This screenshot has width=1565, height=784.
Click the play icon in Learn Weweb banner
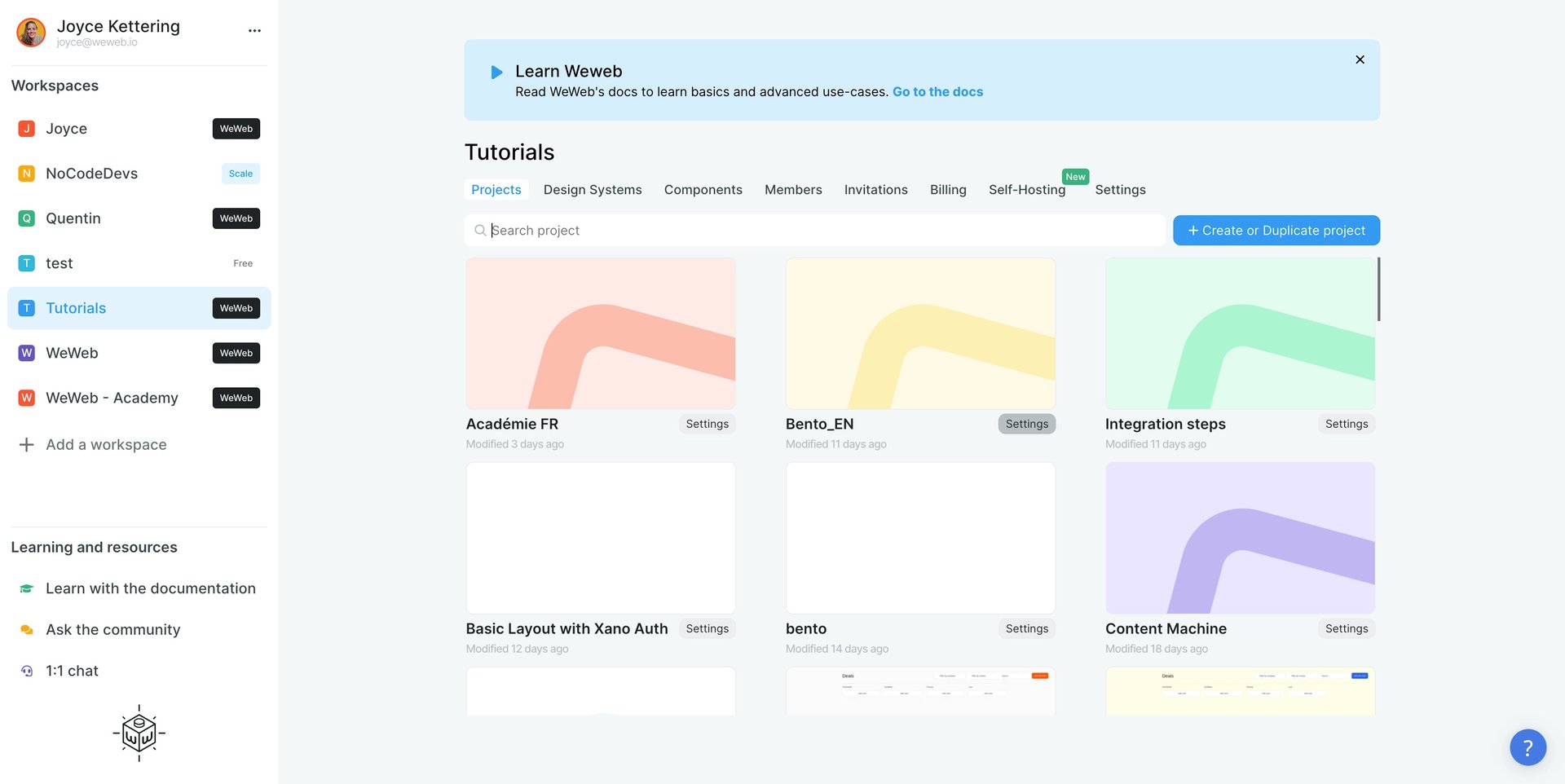click(x=496, y=73)
